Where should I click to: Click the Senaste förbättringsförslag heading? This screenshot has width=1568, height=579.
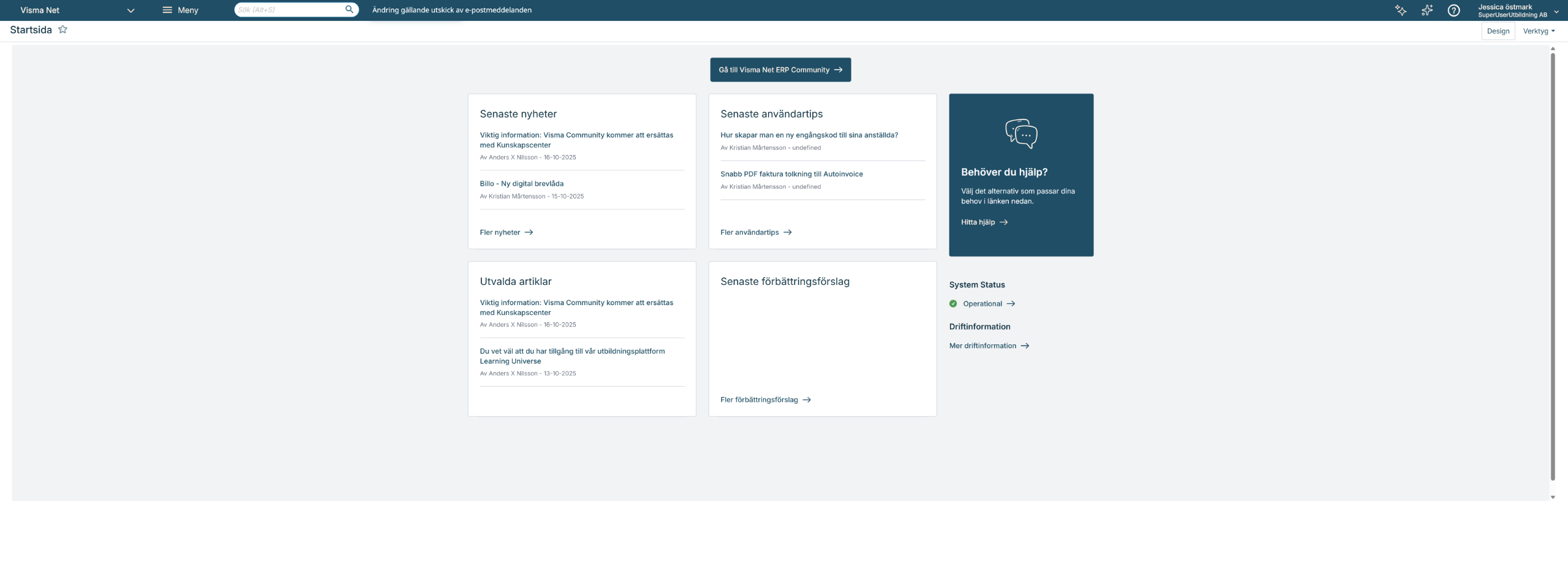click(x=785, y=282)
